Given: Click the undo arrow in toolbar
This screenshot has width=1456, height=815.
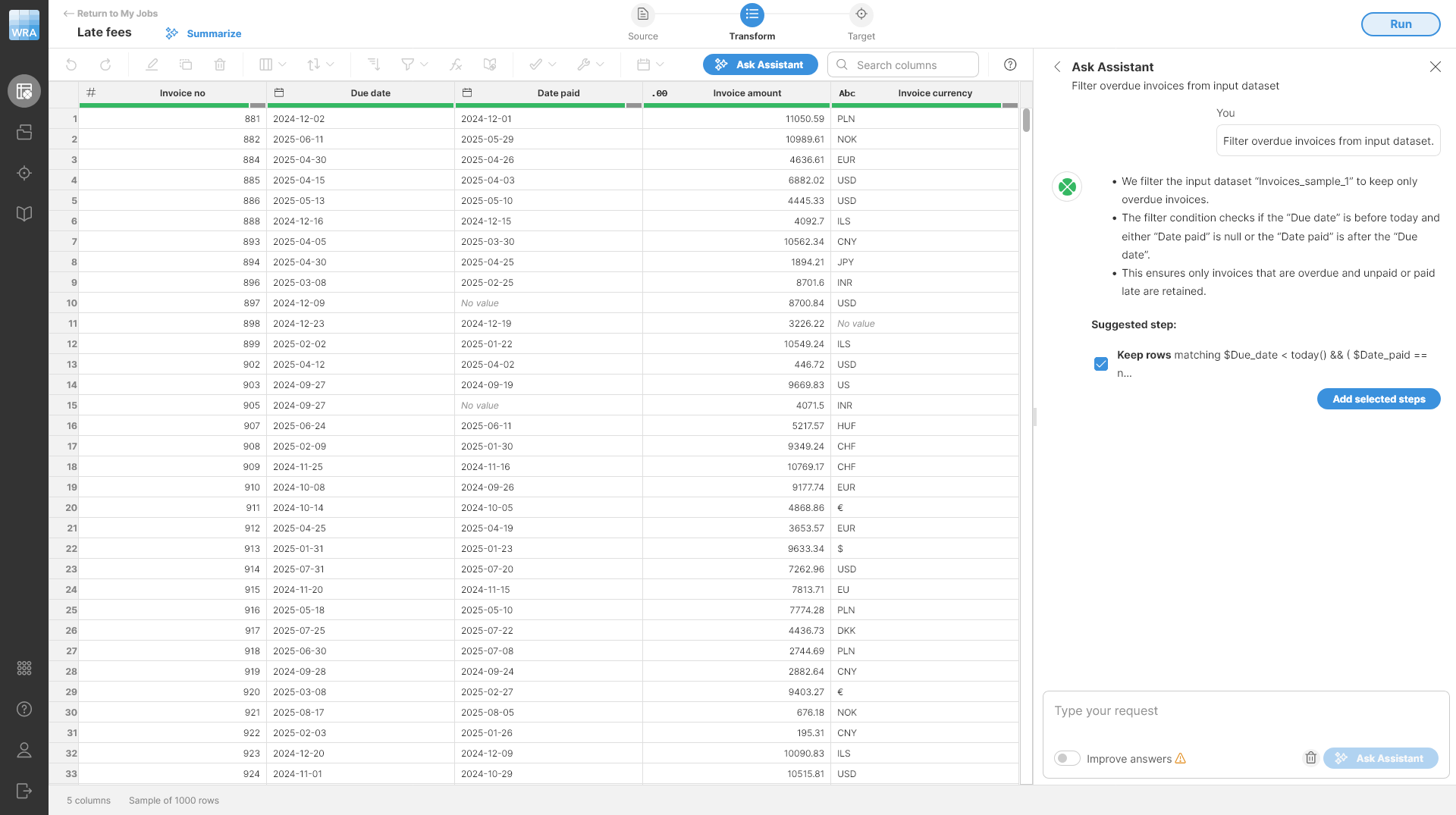Looking at the screenshot, I should click(x=71, y=65).
